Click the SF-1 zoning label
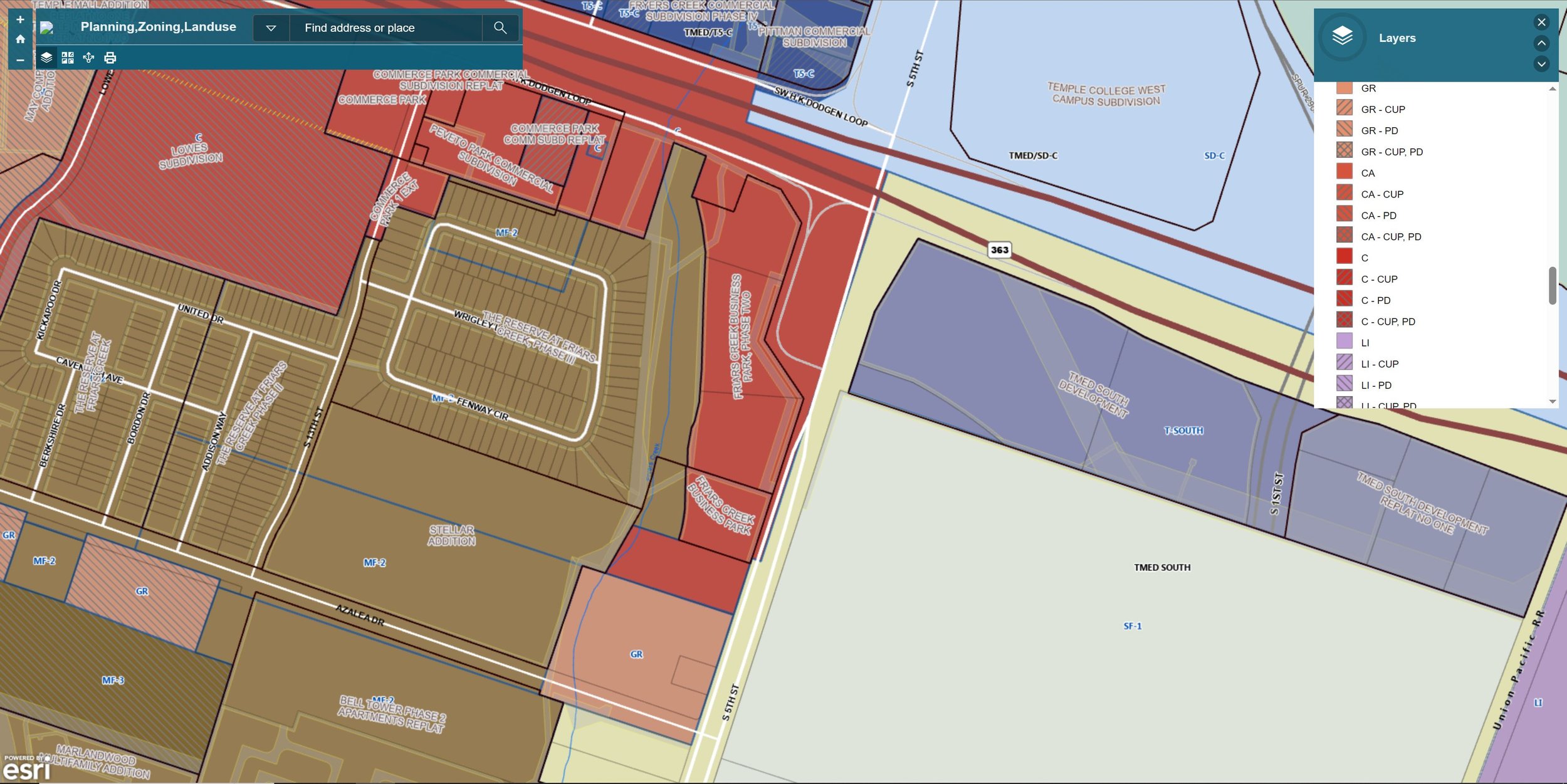The width and height of the screenshot is (1567, 784). click(x=1133, y=626)
